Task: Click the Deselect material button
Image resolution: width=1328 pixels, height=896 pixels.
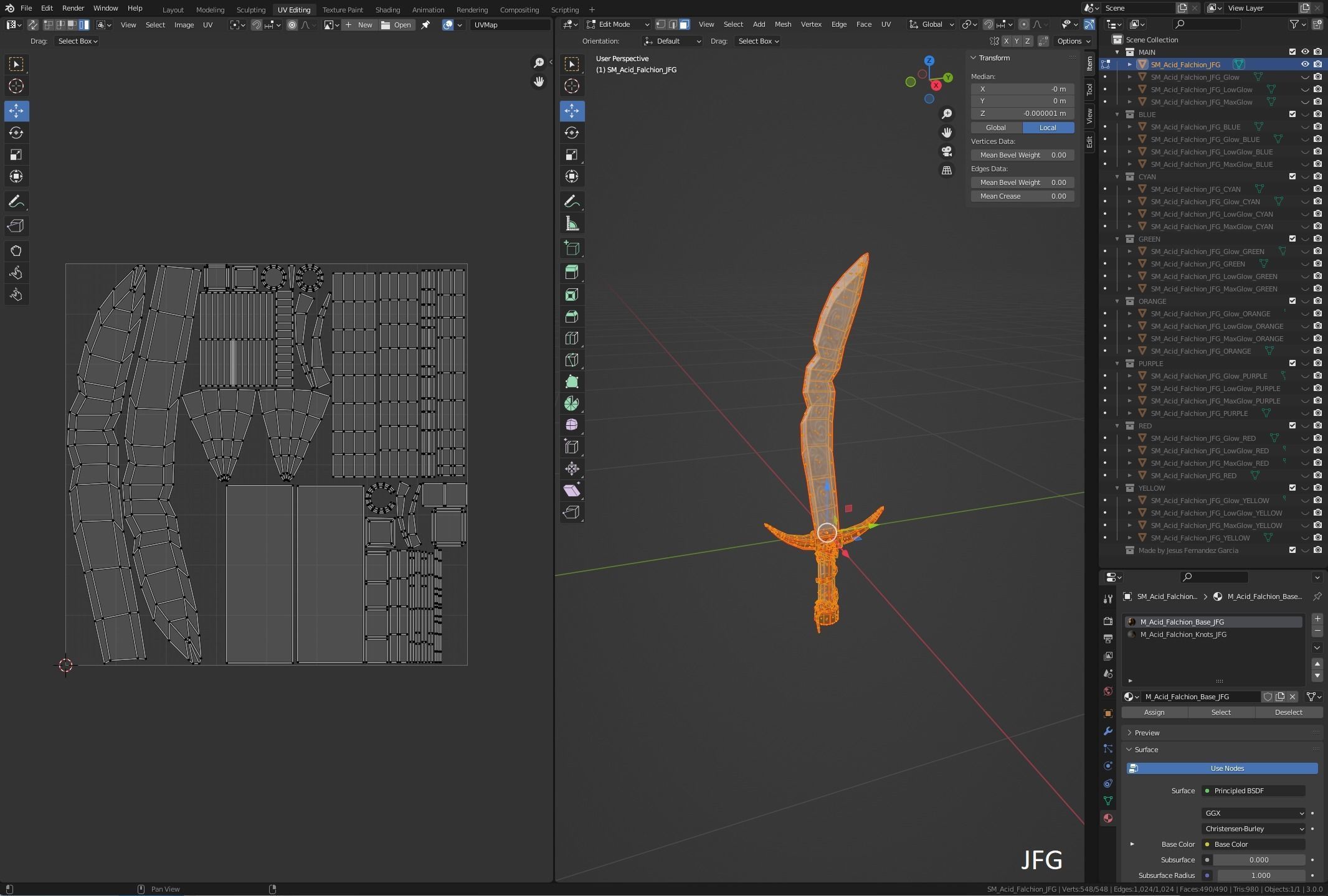Action: (x=1289, y=712)
